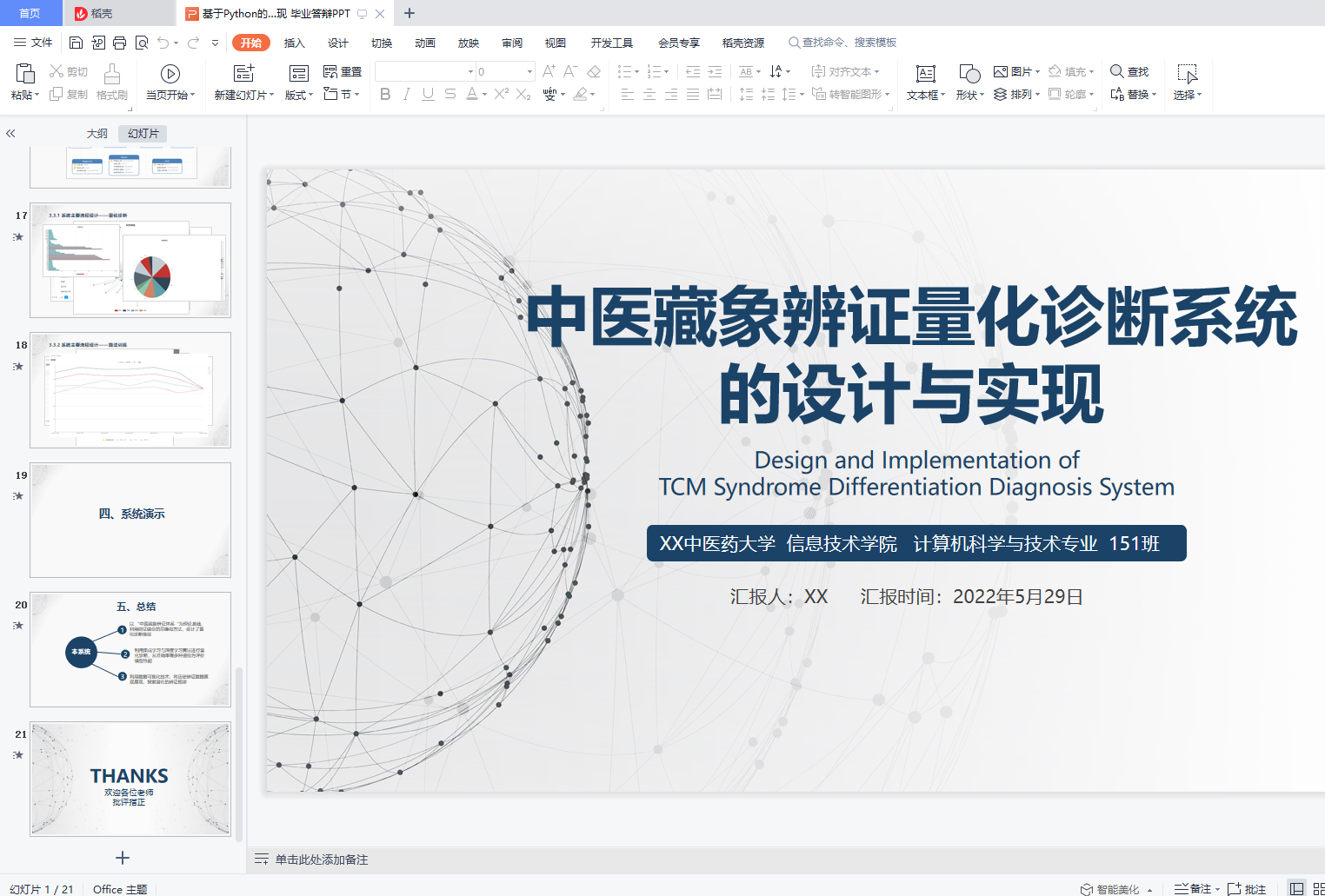Click the decrease indent icon

(693, 71)
